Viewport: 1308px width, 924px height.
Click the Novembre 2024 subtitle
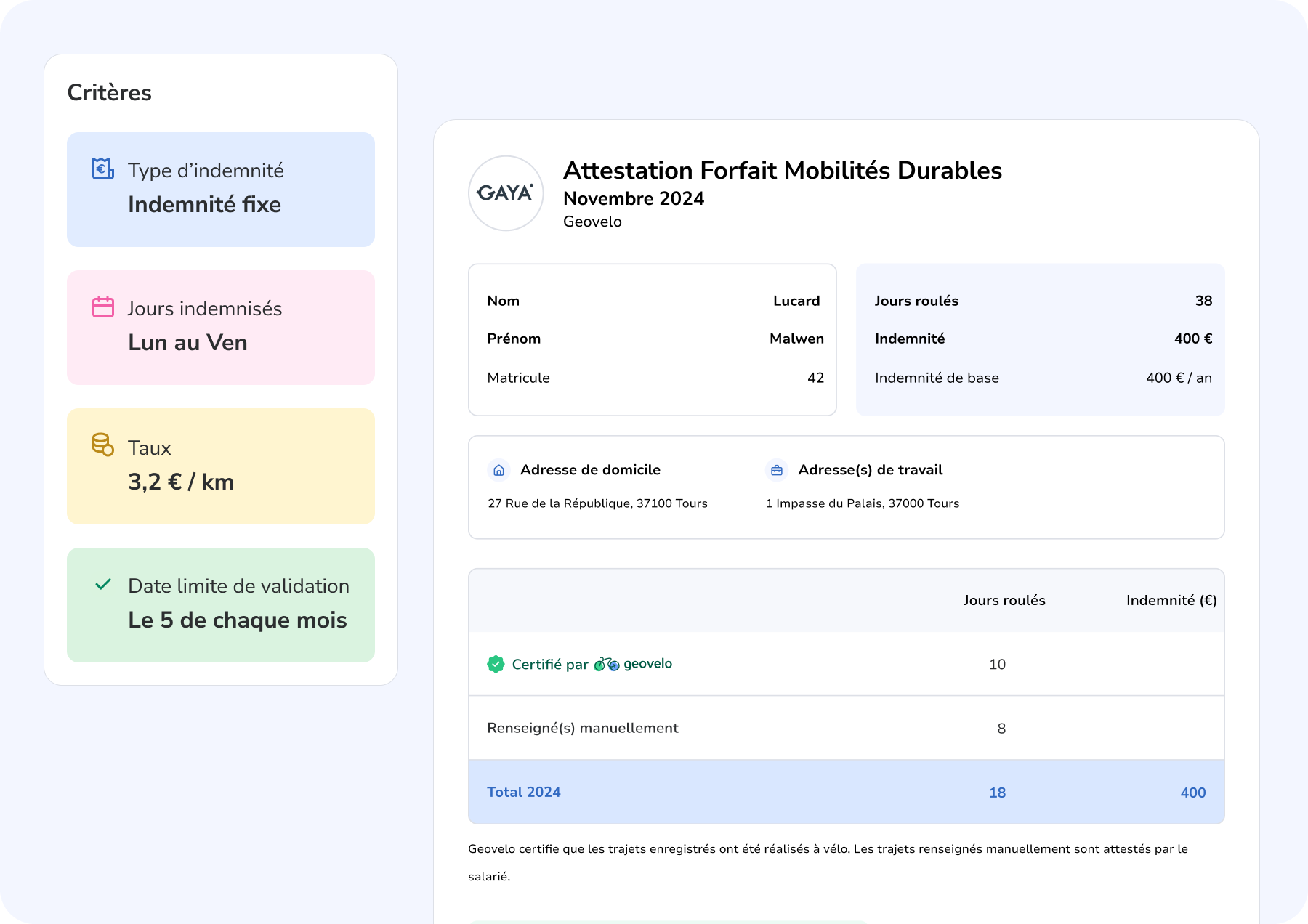click(x=634, y=198)
